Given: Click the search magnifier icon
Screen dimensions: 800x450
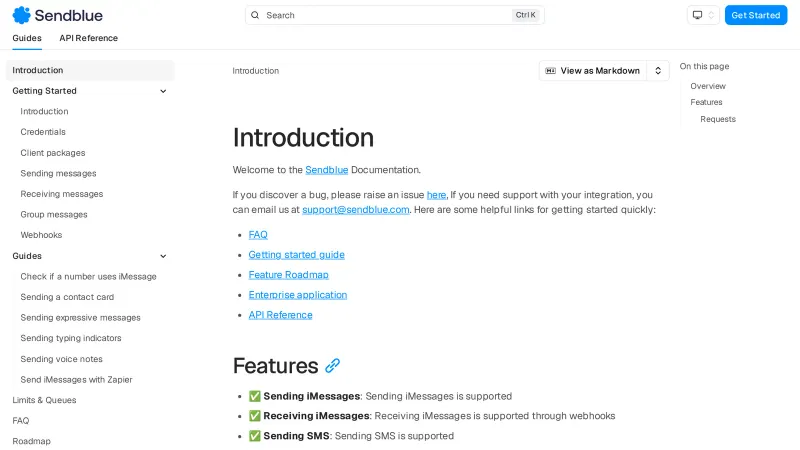Looking at the screenshot, I should coord(255,15).
